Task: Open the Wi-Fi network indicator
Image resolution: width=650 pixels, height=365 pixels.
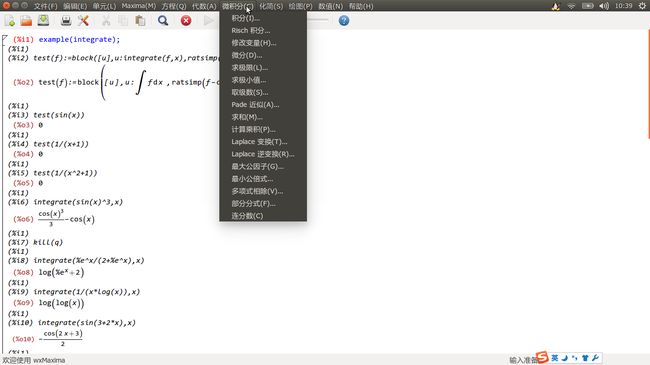Action: [x=571, y=6]
